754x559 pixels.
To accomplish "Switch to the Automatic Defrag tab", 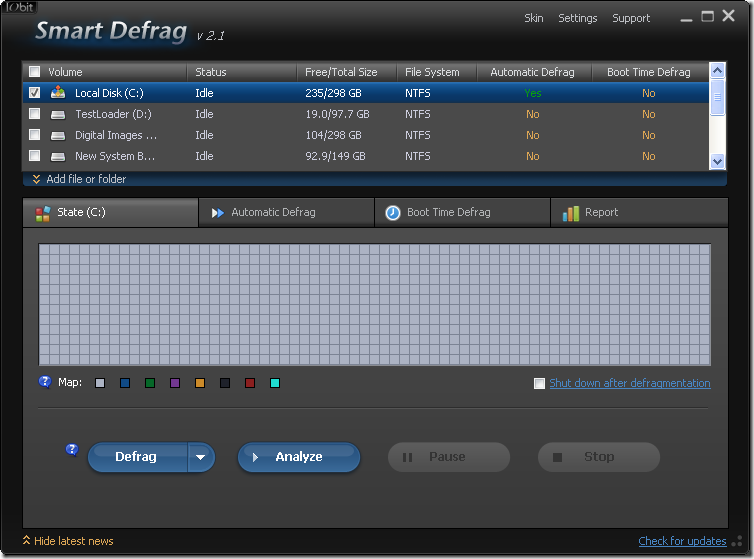I will [x=273, y=213].
